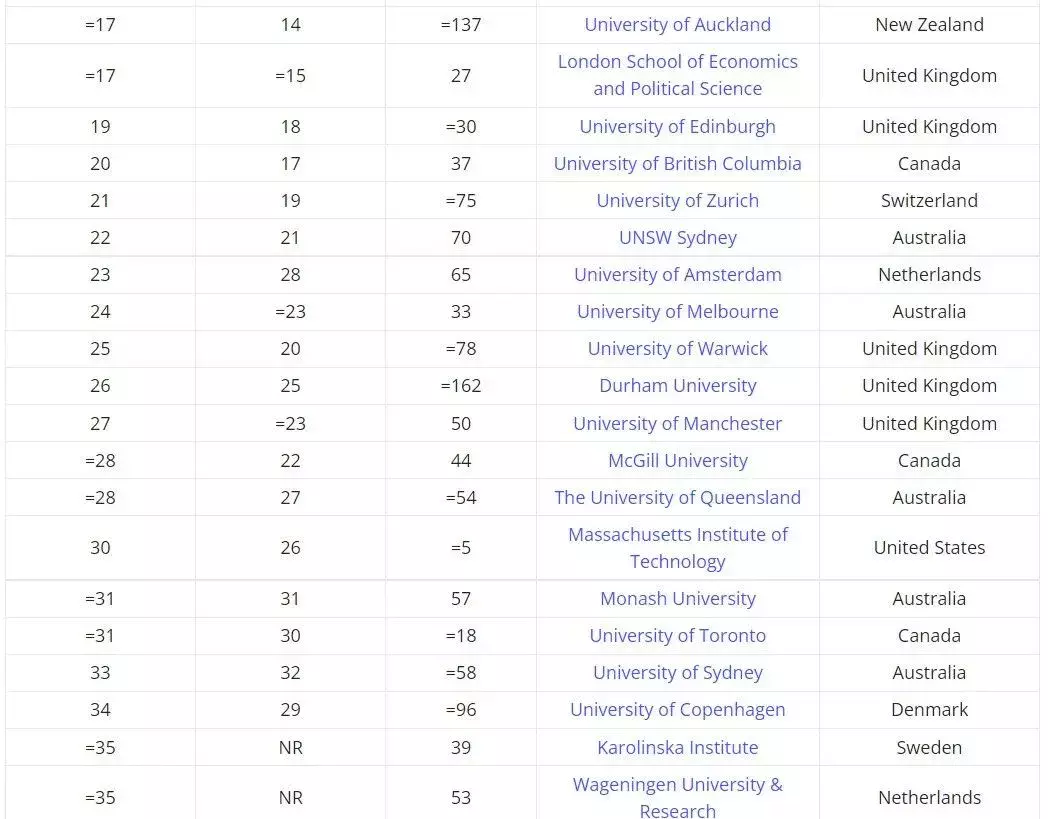Open the University of Sydney link
The width and height of the screenshot is (1048, 819).
(677, 673)
